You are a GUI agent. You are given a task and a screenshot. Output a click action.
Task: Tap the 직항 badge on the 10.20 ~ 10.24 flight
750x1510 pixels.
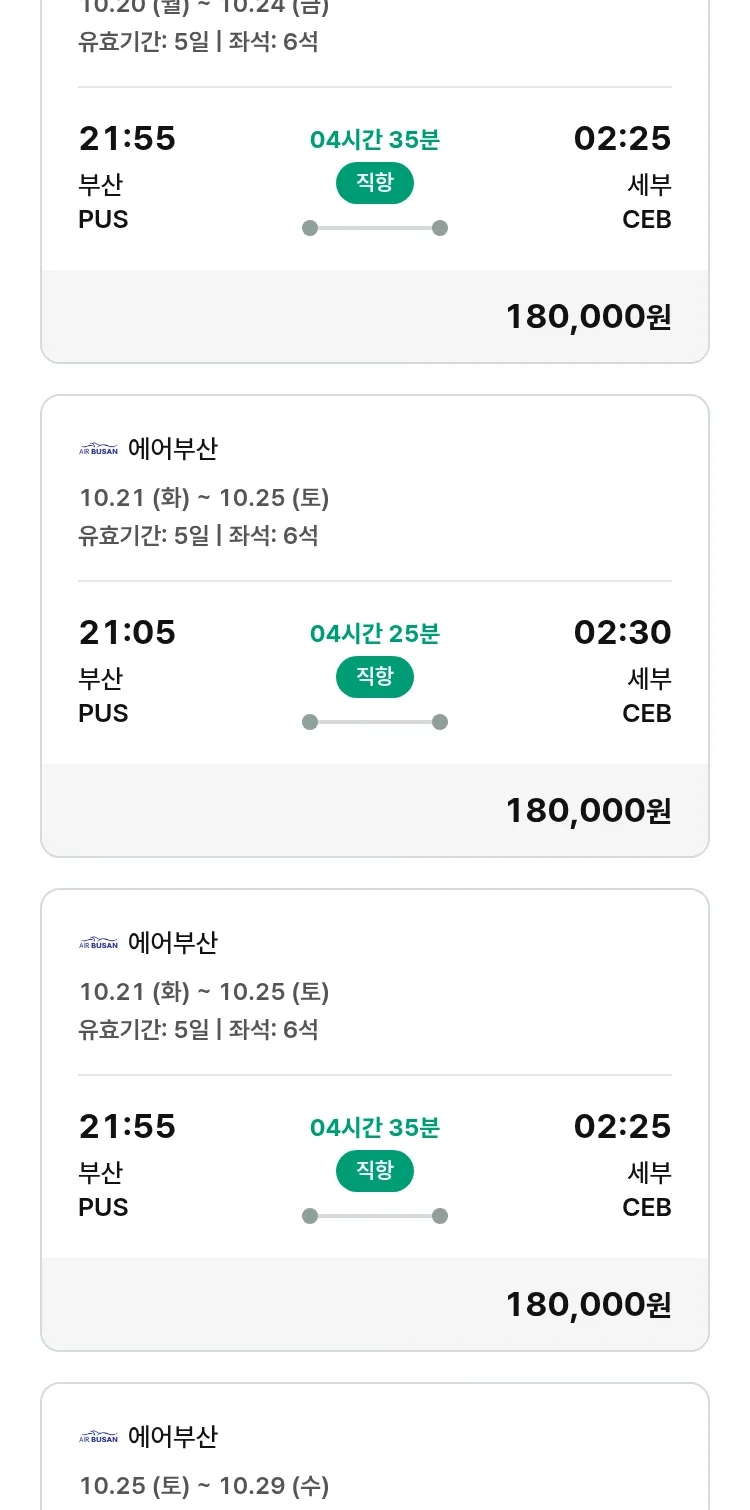tap(374, 183)
